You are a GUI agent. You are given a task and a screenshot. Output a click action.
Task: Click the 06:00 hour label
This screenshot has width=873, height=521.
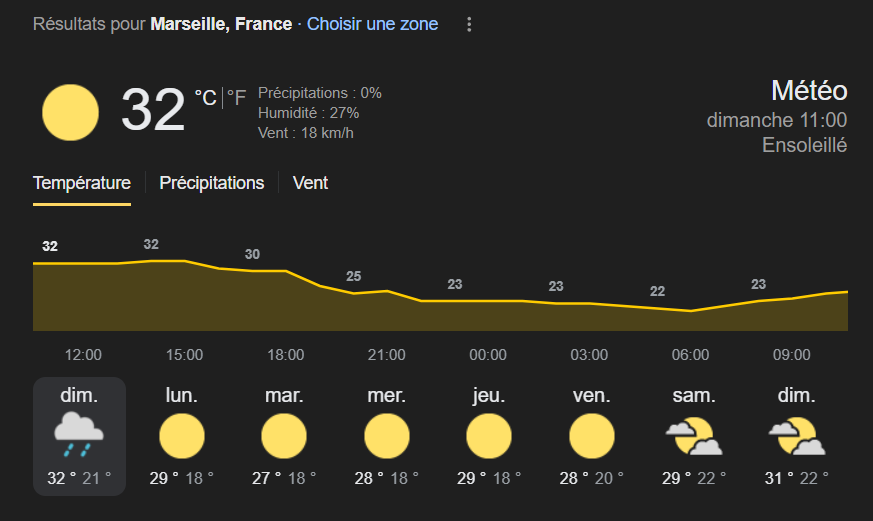point(690,355)
